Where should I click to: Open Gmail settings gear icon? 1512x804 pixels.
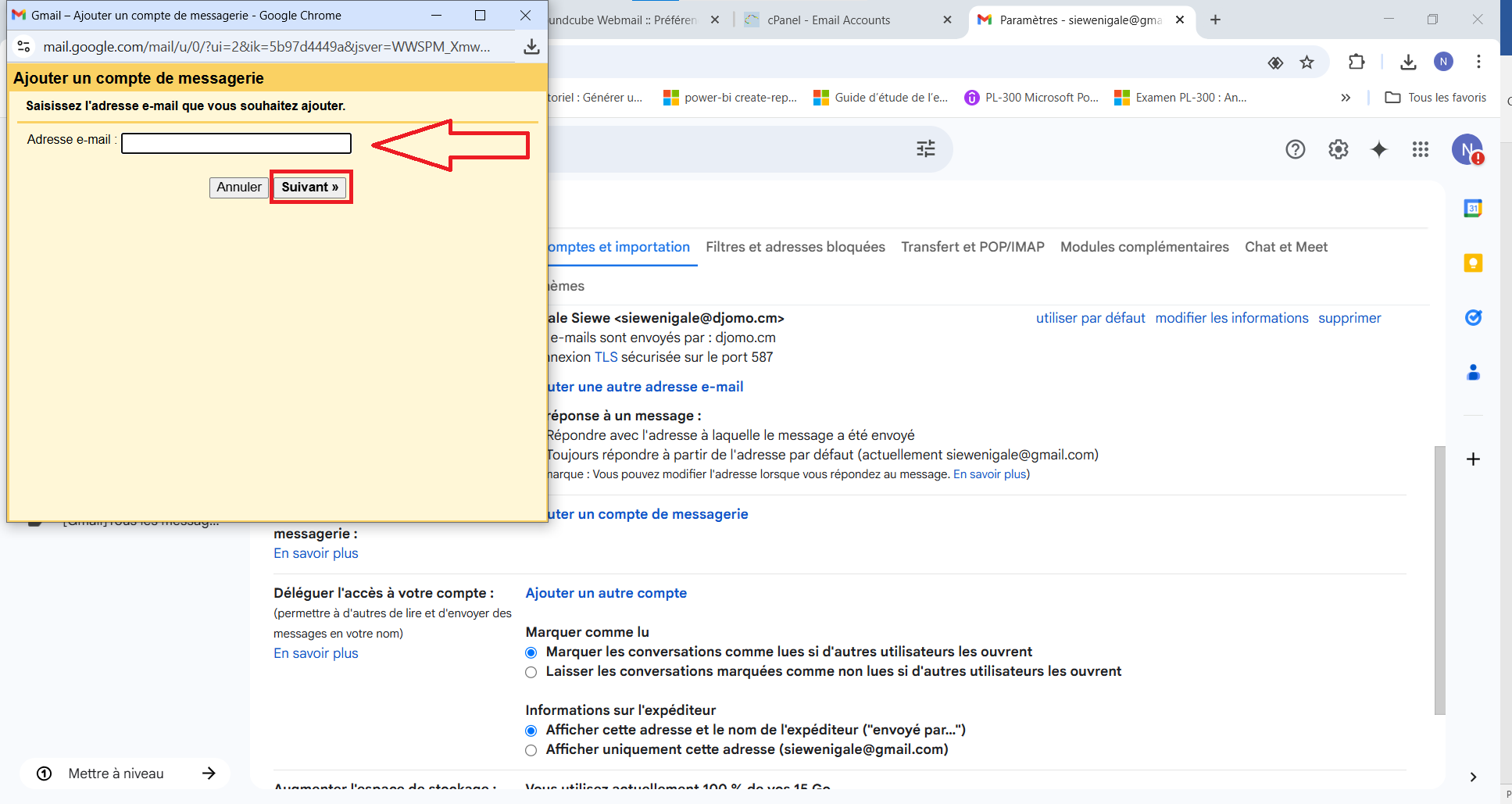[1339, 149]
